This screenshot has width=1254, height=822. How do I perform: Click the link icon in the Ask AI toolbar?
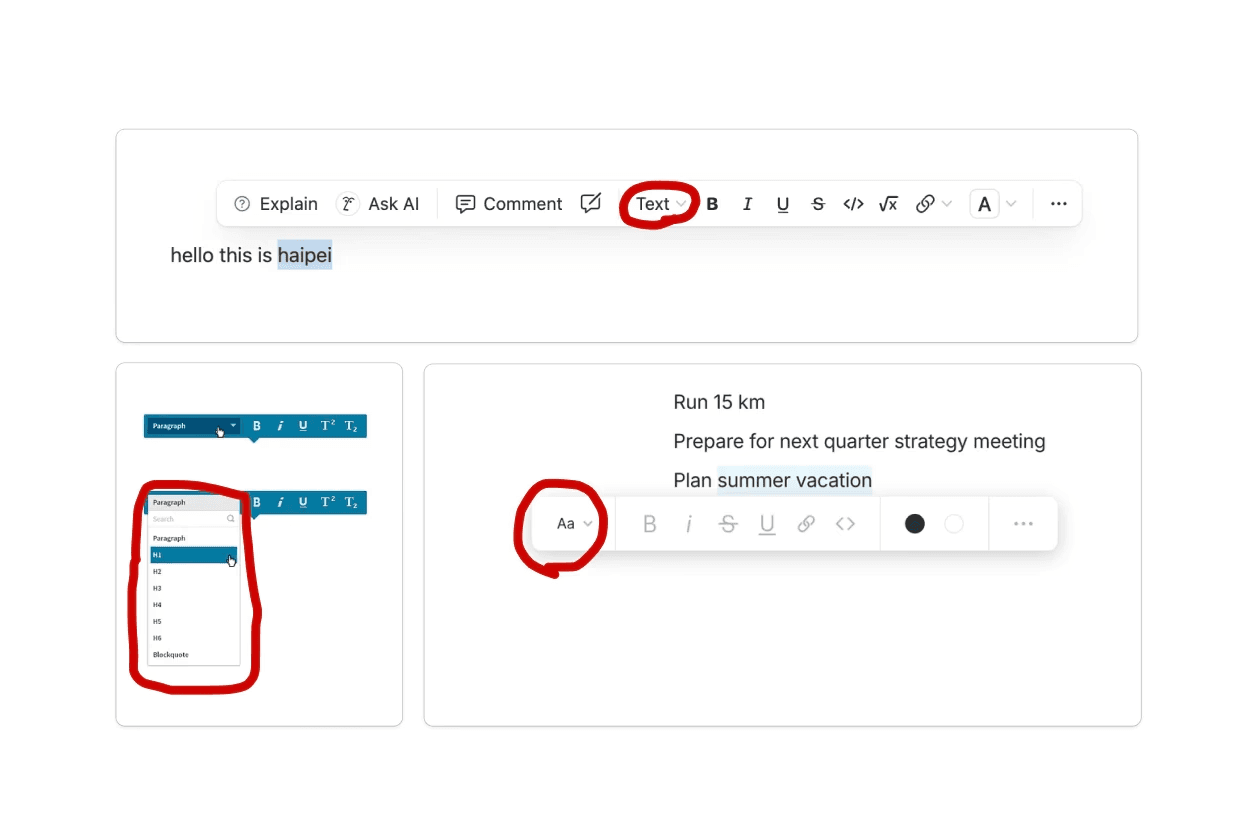pyautogui.click(x=925, y=204)
